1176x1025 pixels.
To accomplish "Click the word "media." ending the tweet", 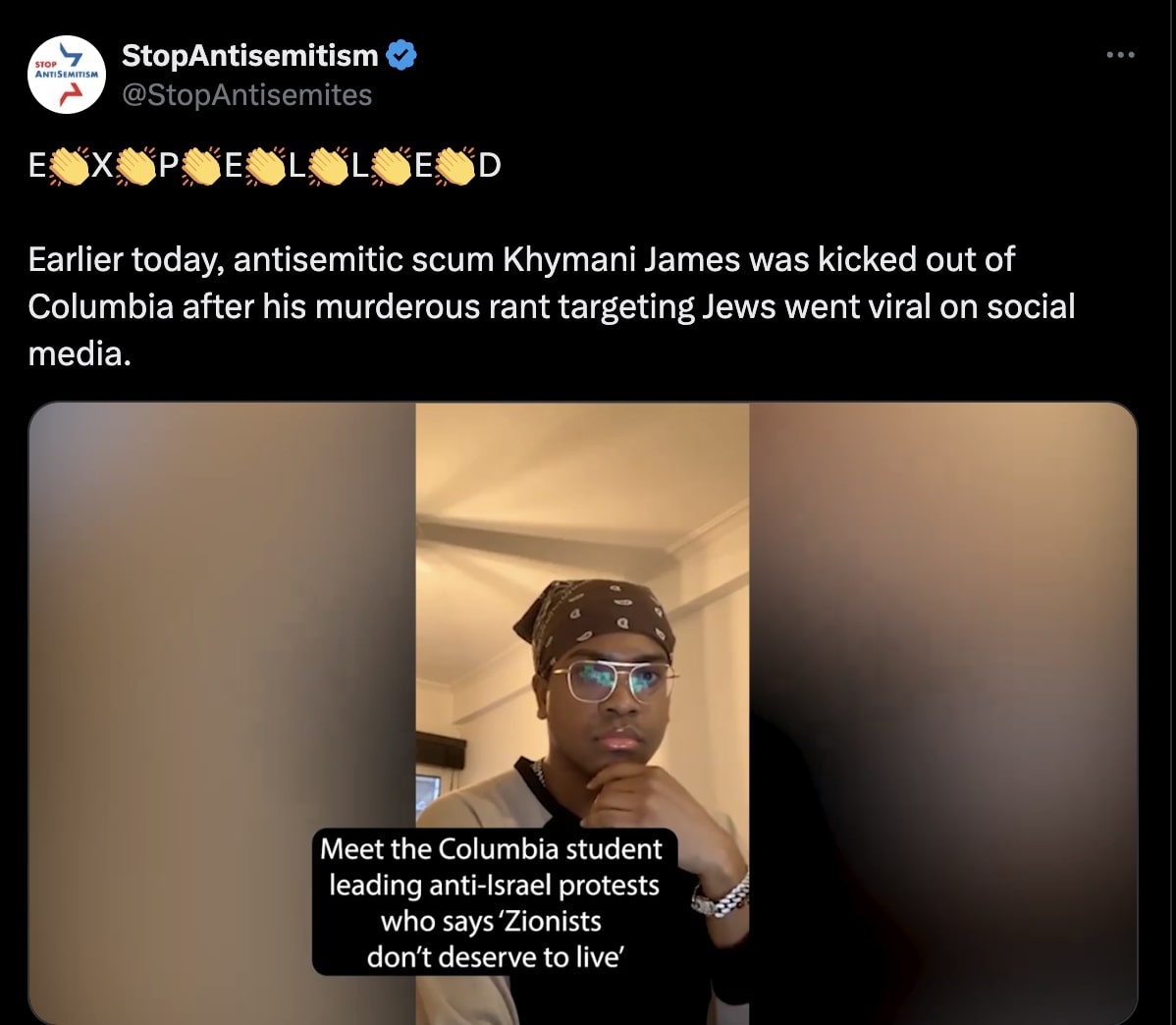I will click(80, 353).
